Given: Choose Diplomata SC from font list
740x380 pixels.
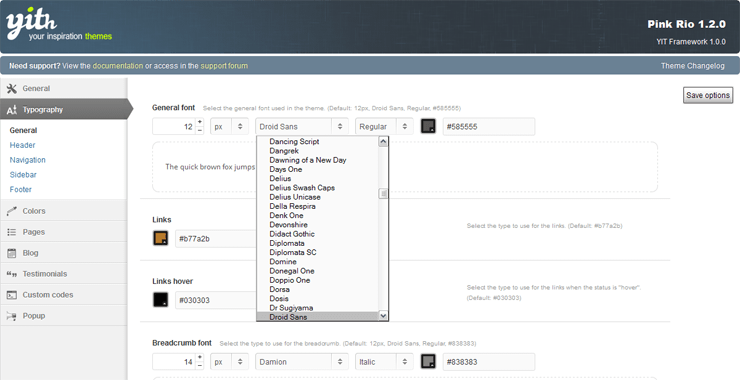Looking at the screenshot, I should (x=318, y=253).
